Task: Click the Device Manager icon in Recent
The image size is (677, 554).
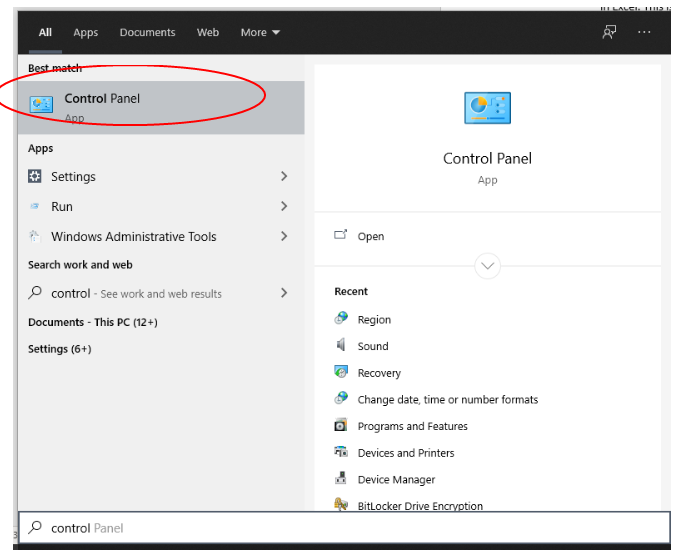Action: (x=341, y=479)
